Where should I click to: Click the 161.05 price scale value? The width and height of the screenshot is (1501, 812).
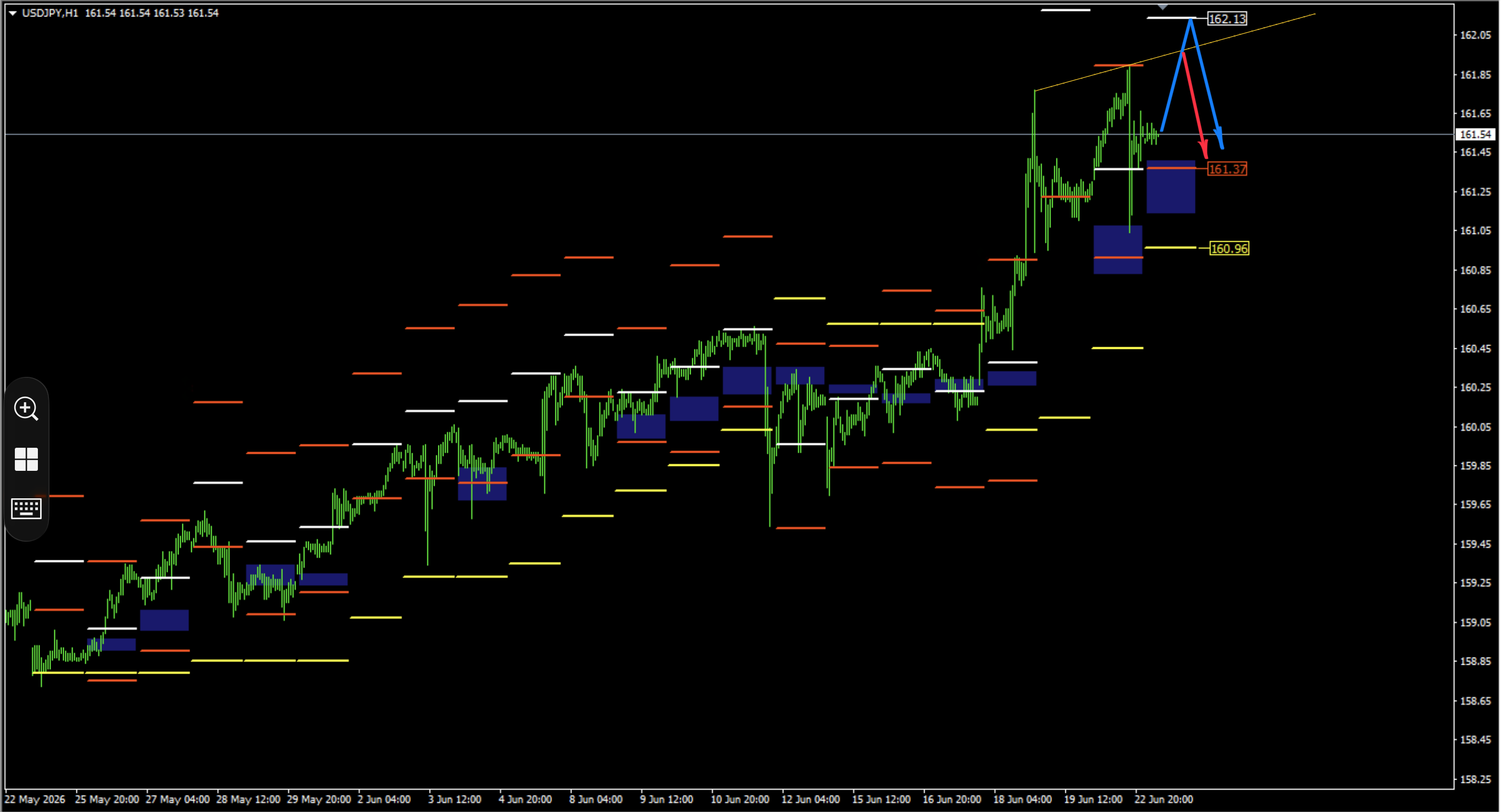(x=1475, y=231)
